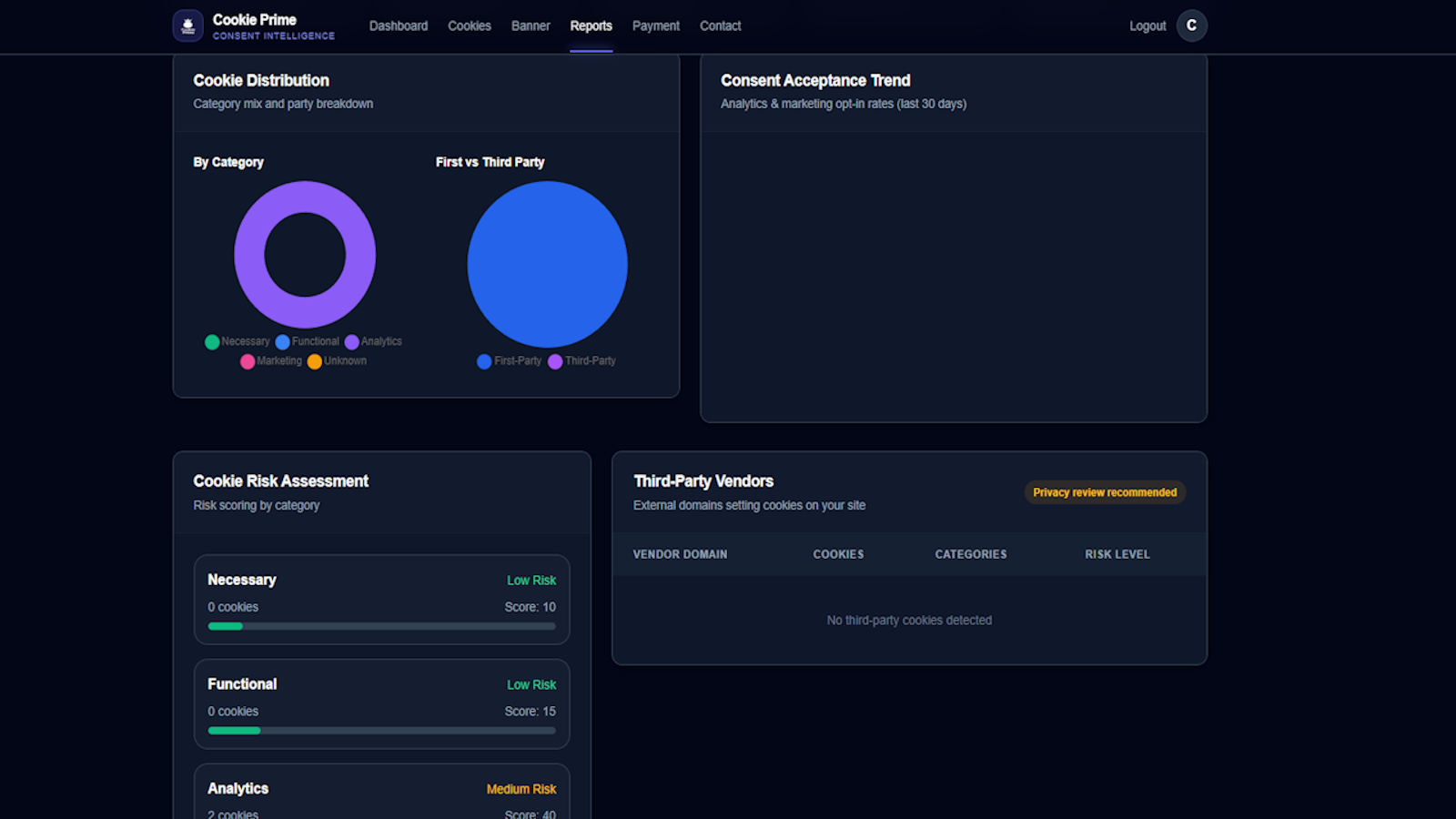The image size is (1456, 819).
Task: Select the Payment nav item
Action: (656, 25)
